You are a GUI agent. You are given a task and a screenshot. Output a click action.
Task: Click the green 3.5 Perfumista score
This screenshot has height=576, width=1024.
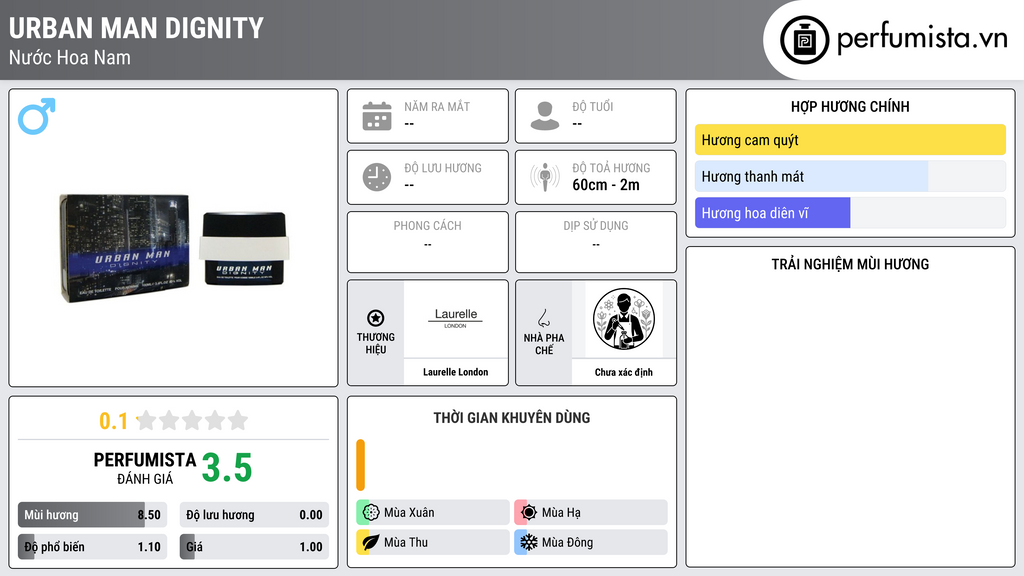pyautogui.click(x=227, y=468)
